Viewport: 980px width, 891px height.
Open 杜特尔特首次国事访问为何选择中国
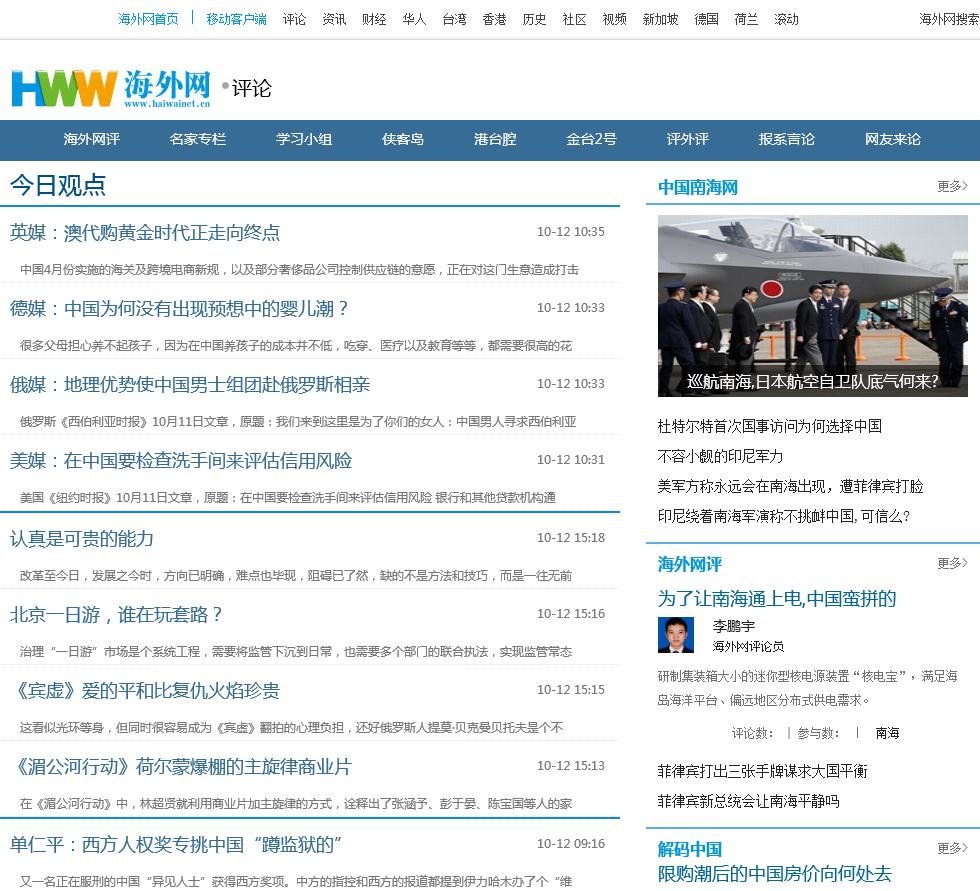tap(769, 426)
